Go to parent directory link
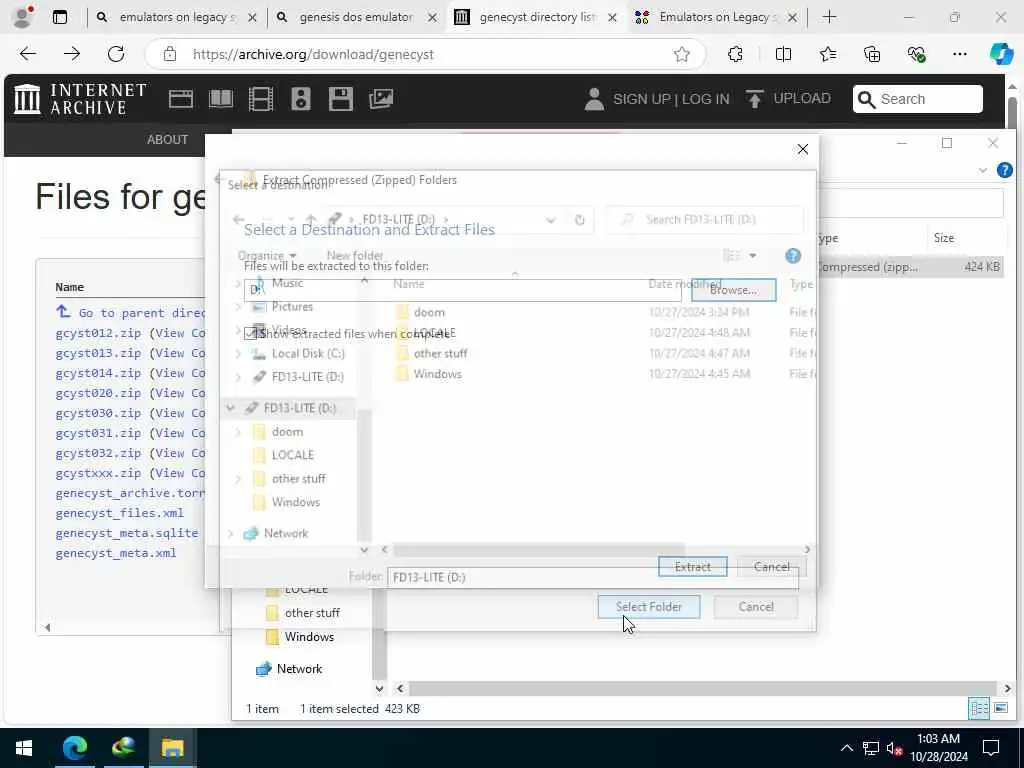Viewport: 1024px width, 768px height. (x=131, y=313)
